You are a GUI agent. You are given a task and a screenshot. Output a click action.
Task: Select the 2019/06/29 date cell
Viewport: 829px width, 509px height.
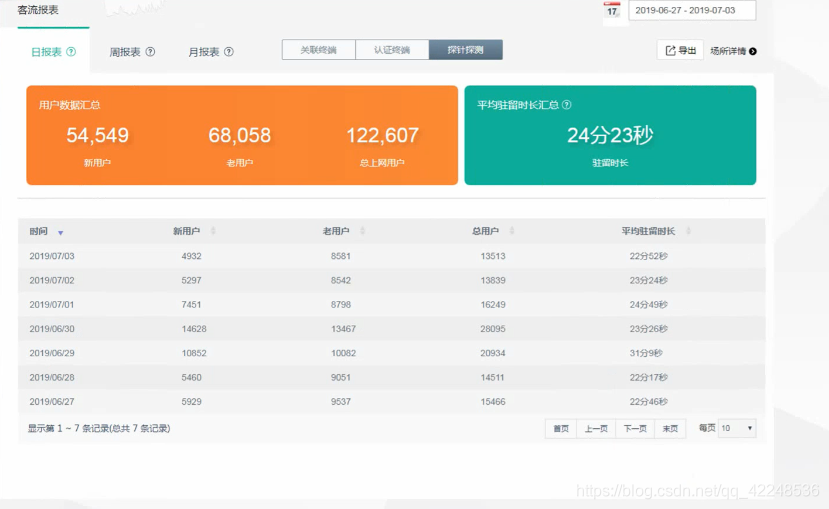52,354
